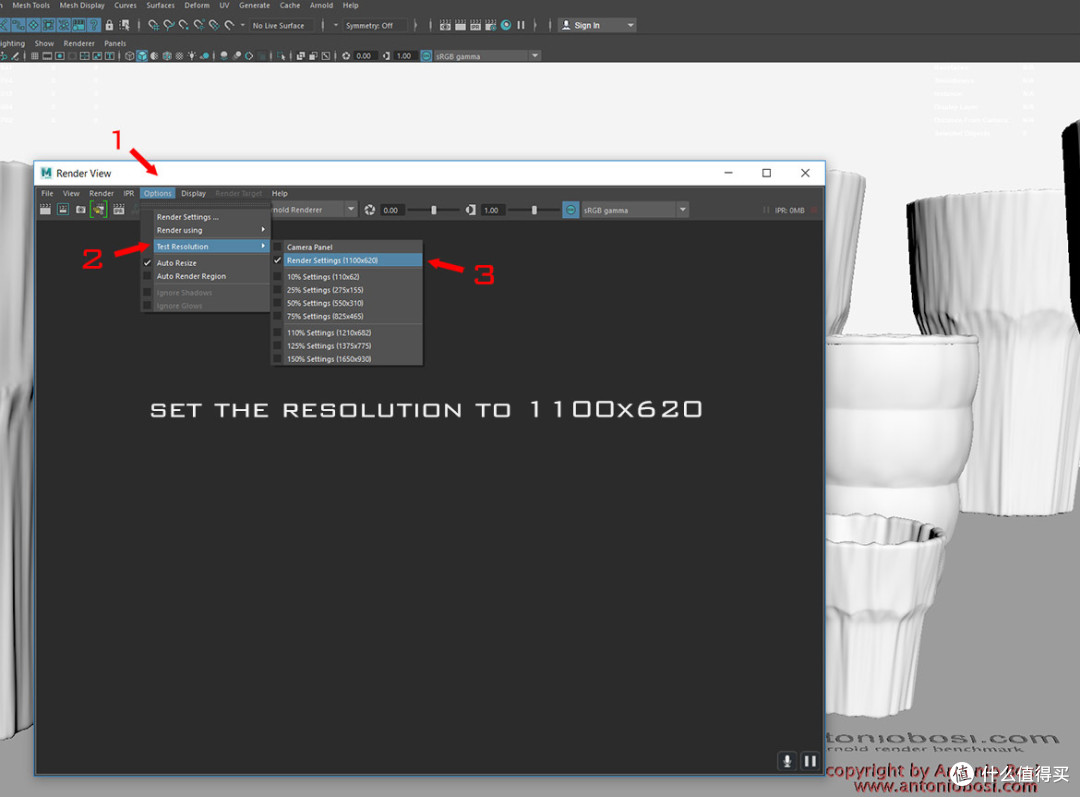Click the render region icon in Render View
The width and height of the screenshot is (1080, 797).
pyautogui.click(x=63, y=209)
